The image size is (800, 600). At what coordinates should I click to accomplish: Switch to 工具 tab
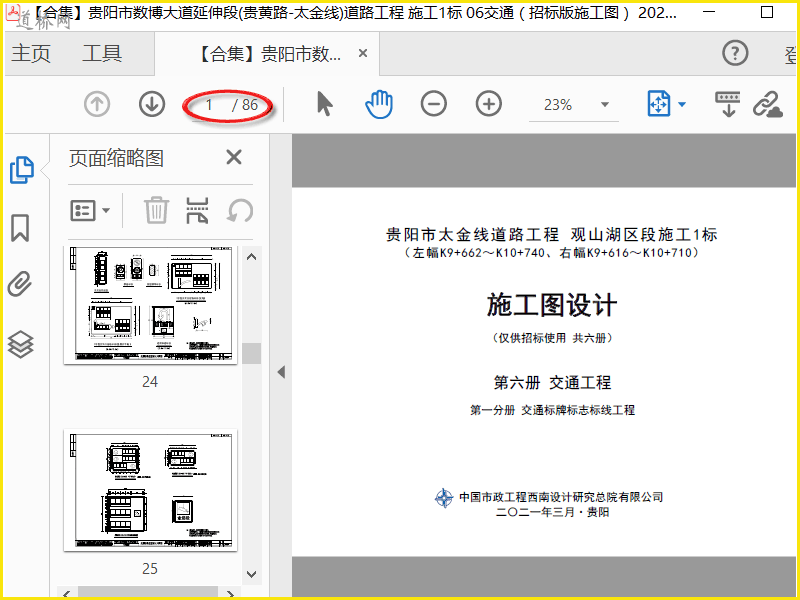[102, 53]
